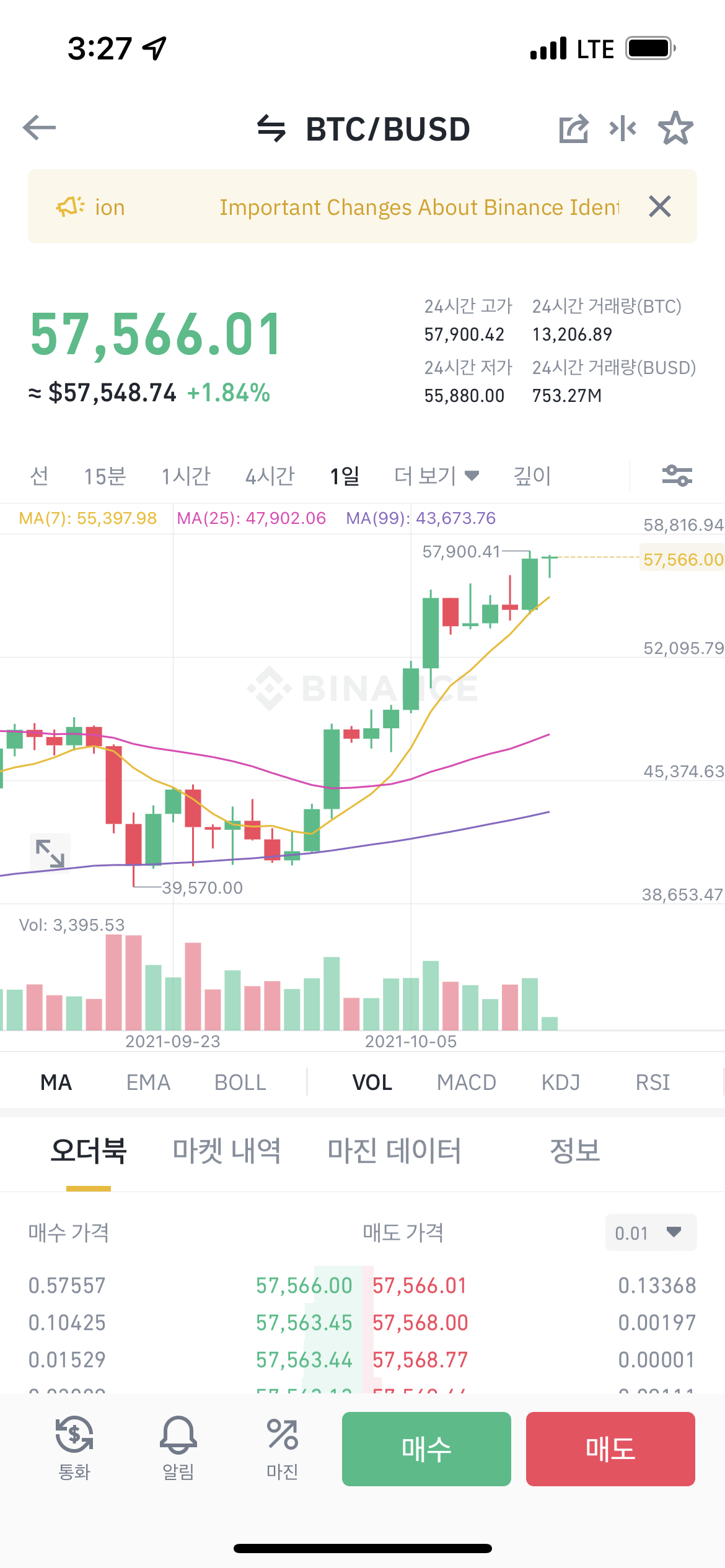Toggle the MACD indicator
Viewport: 725px width, 1568px height.
click(x=467, y=1082)
